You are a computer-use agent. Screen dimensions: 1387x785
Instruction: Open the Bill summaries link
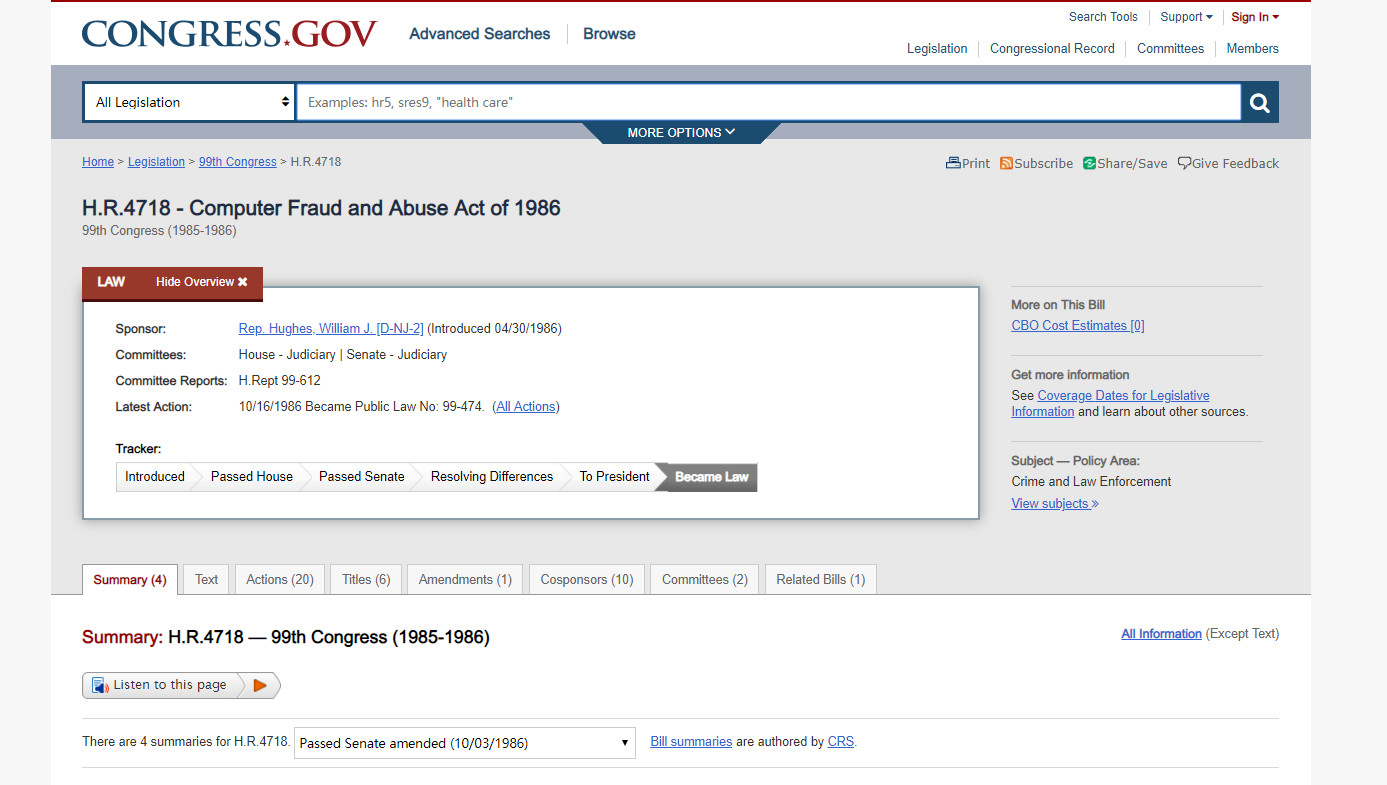691,742
